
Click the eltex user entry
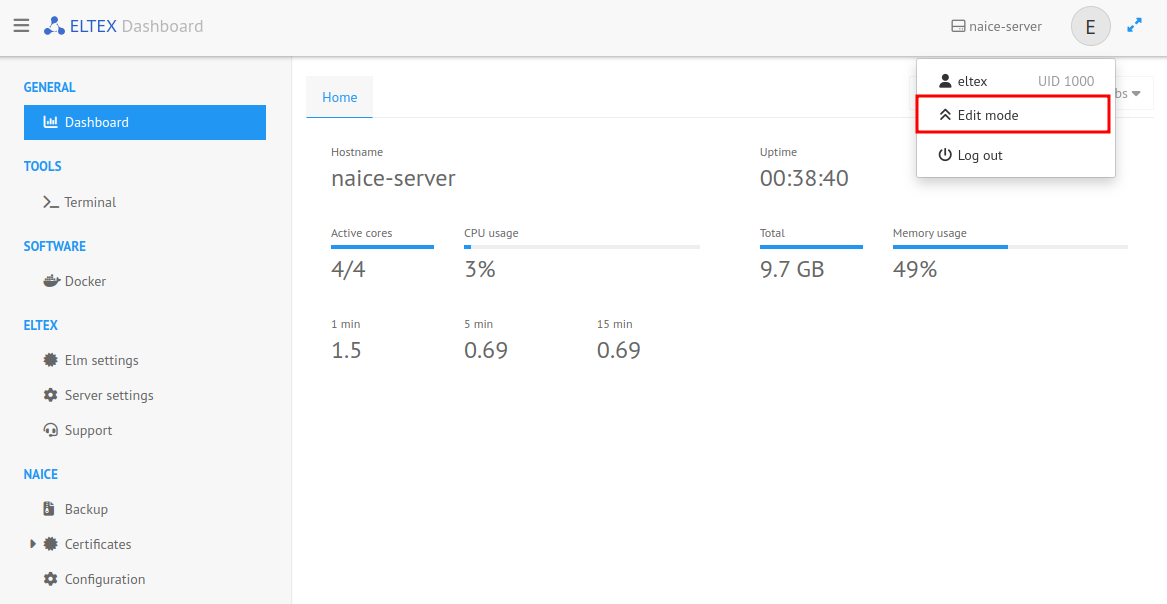coord(972,81)
